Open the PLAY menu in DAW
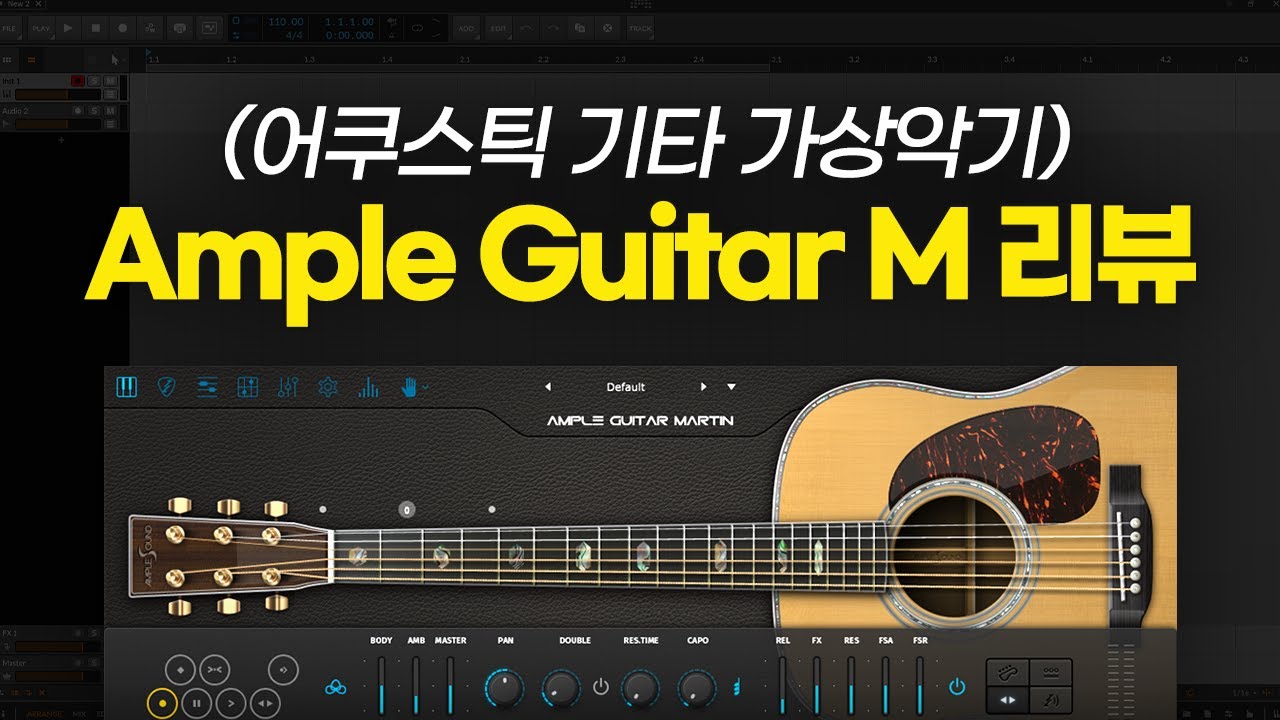The width and height of the screenshot is (1280, 720). point(41,28)
